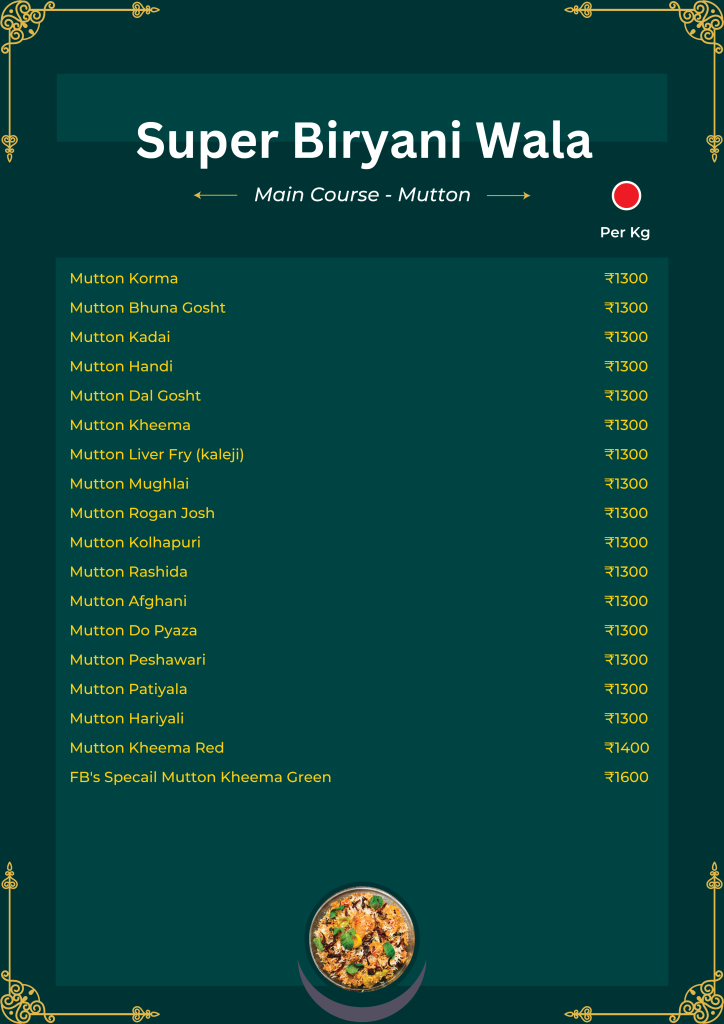
Task: Click the red non-veg dot indicator
Action: point(626,195)
